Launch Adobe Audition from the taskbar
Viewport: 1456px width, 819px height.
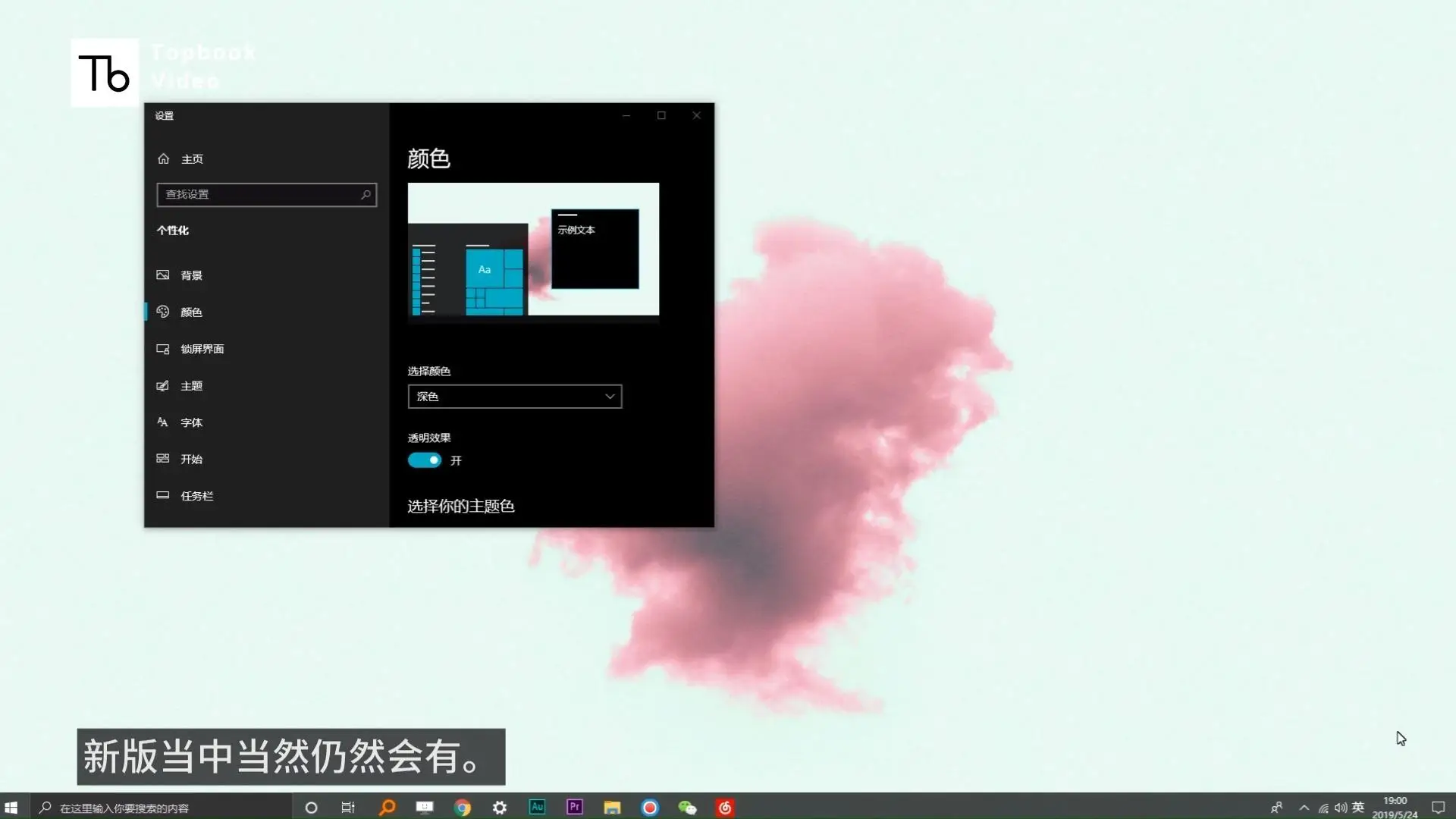point(537,807)
